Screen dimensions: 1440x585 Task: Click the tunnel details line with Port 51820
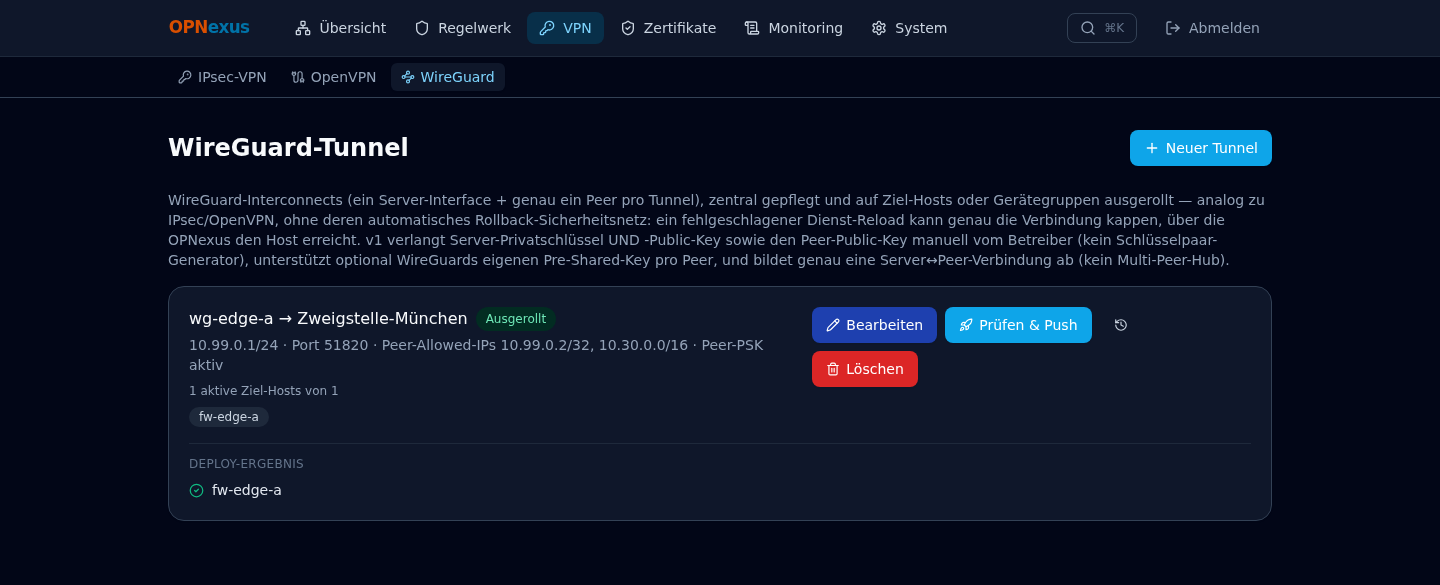(476, 355)
